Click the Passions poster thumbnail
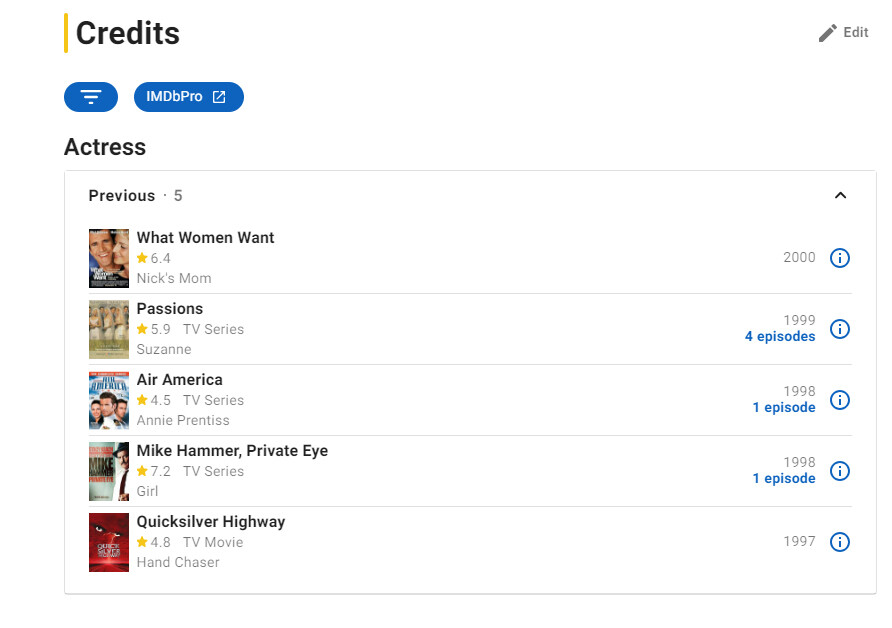Image resolution: width=892 pixels, height=628 pixels. point(109,329)
